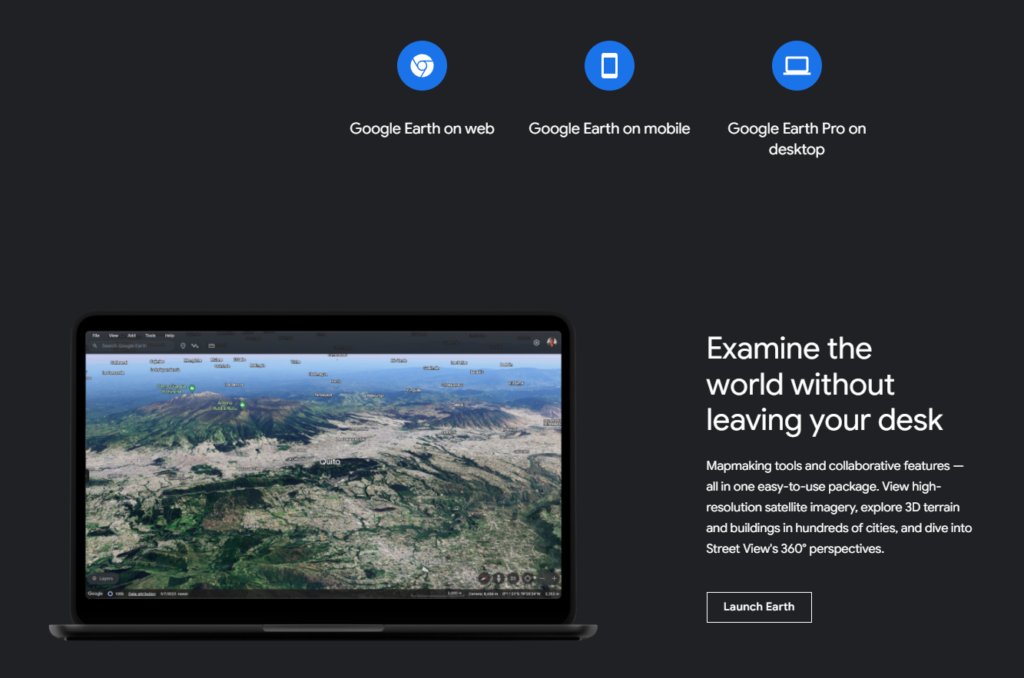Click the my location target icon
This screenshot has height=678, width=1024.
526,577
